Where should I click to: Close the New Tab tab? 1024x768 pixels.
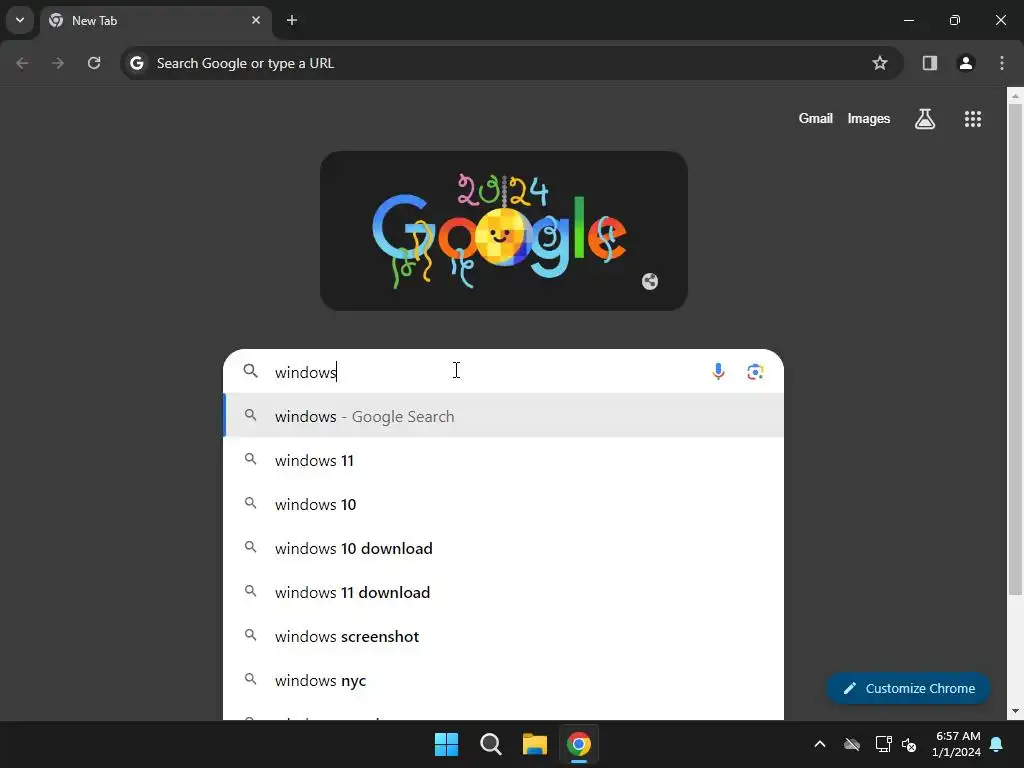256,20
